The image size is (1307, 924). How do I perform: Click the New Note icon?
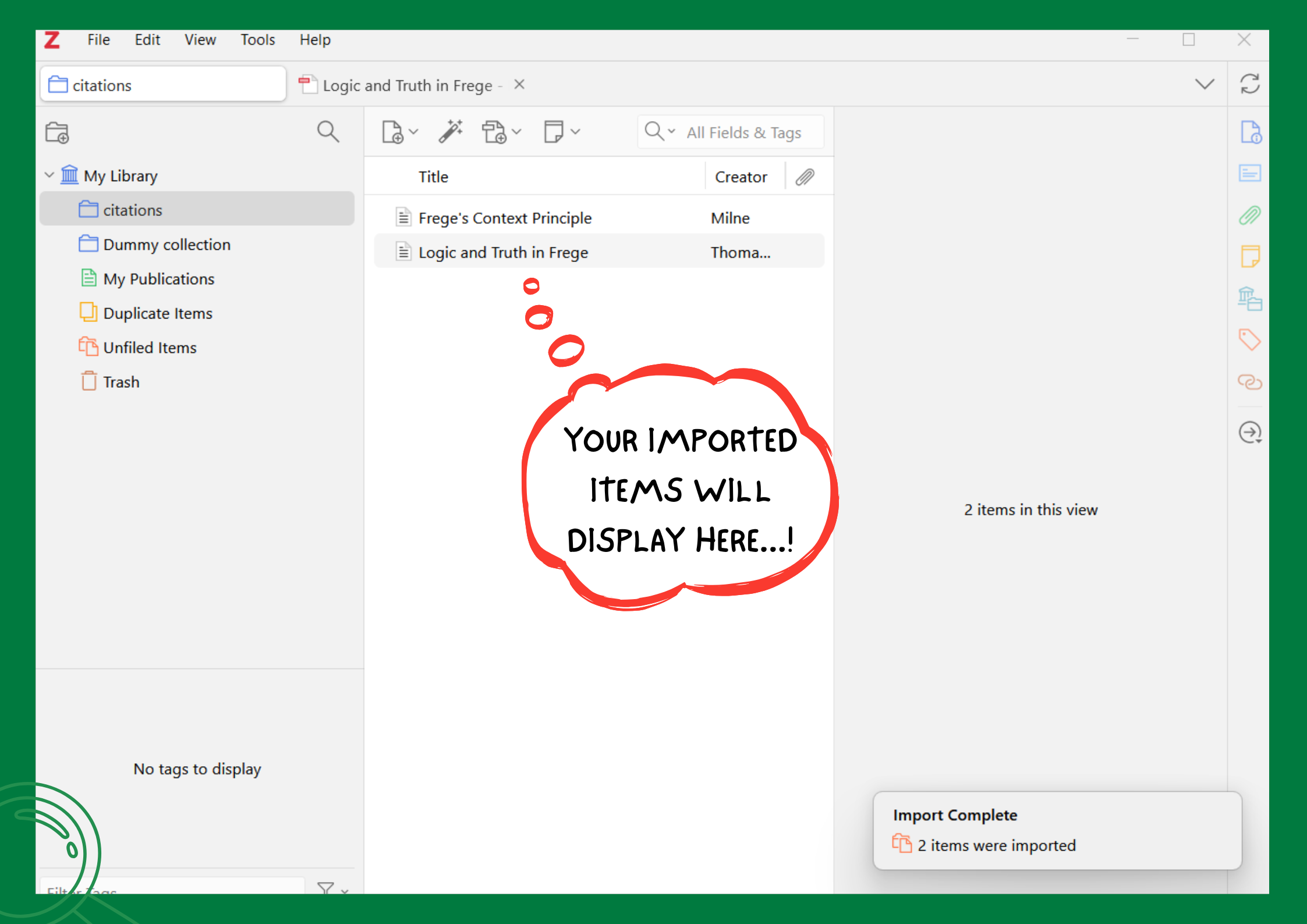[553, 132]
